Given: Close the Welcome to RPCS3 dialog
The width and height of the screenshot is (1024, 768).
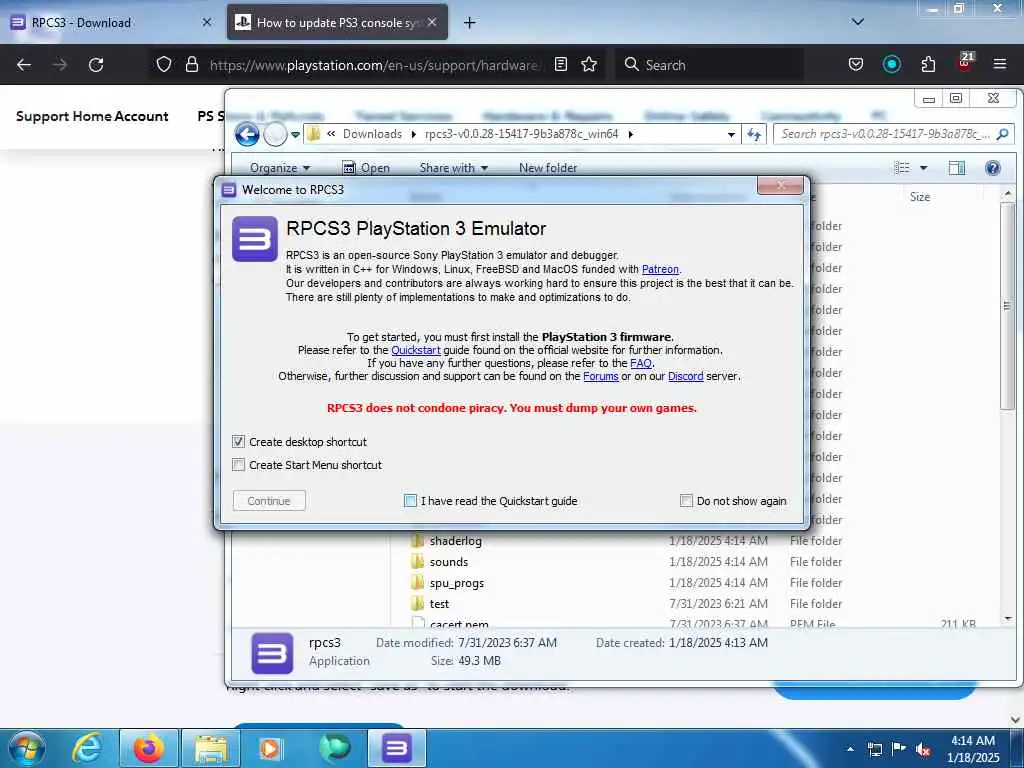Looking at the screenshot, I should [780, 185].
